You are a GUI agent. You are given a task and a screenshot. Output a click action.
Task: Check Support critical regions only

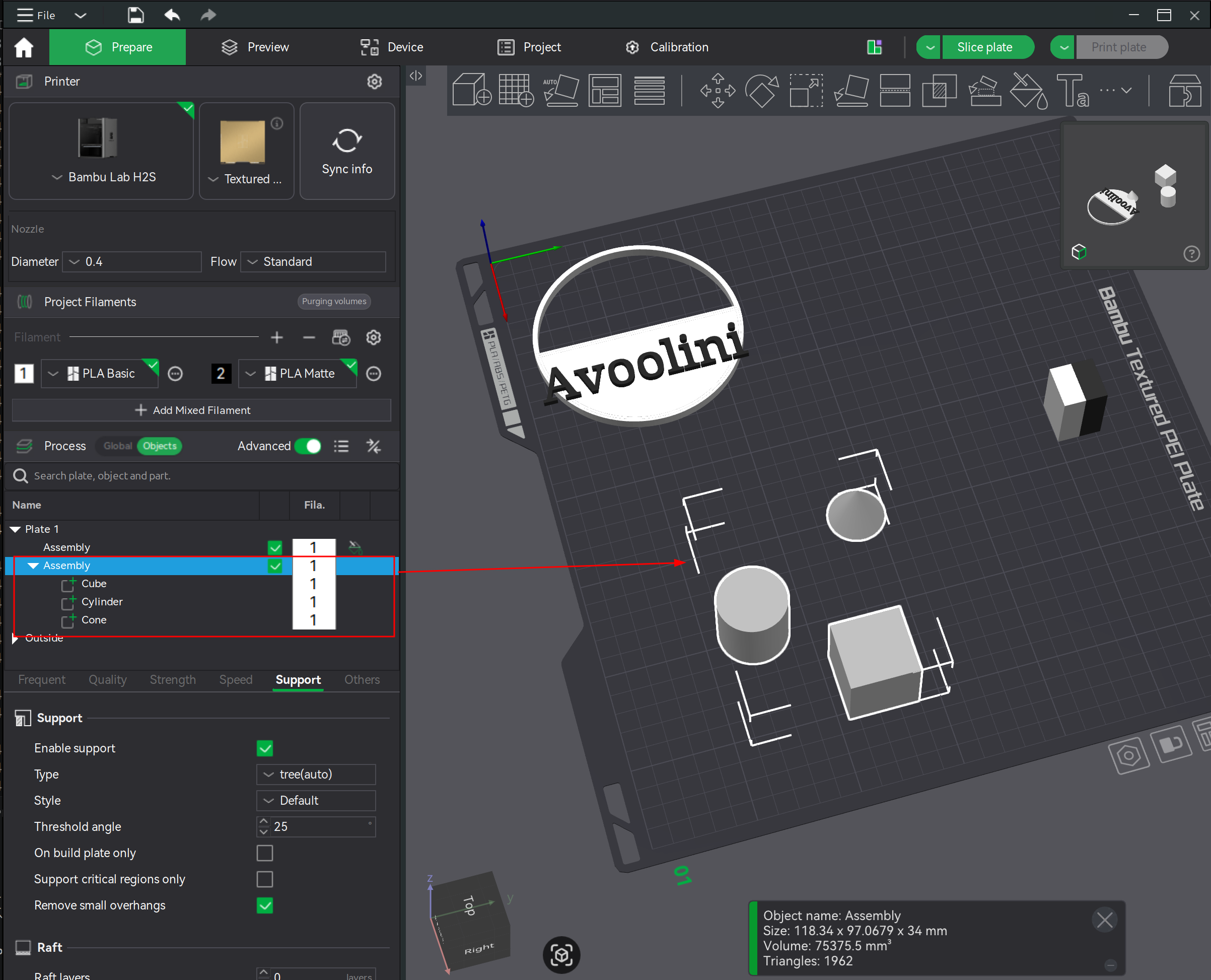(x=265, y=879)
